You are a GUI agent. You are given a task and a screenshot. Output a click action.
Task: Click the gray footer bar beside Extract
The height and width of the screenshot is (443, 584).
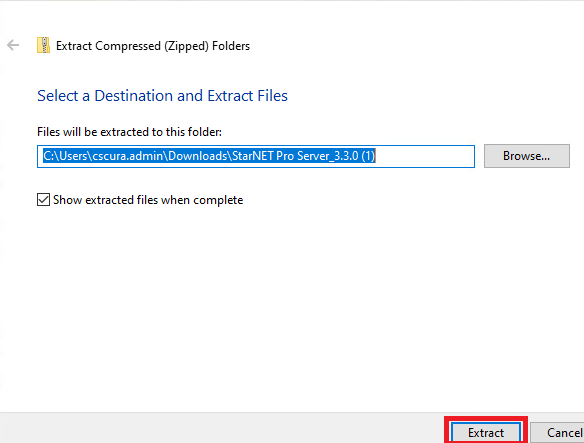coord(222,428)
